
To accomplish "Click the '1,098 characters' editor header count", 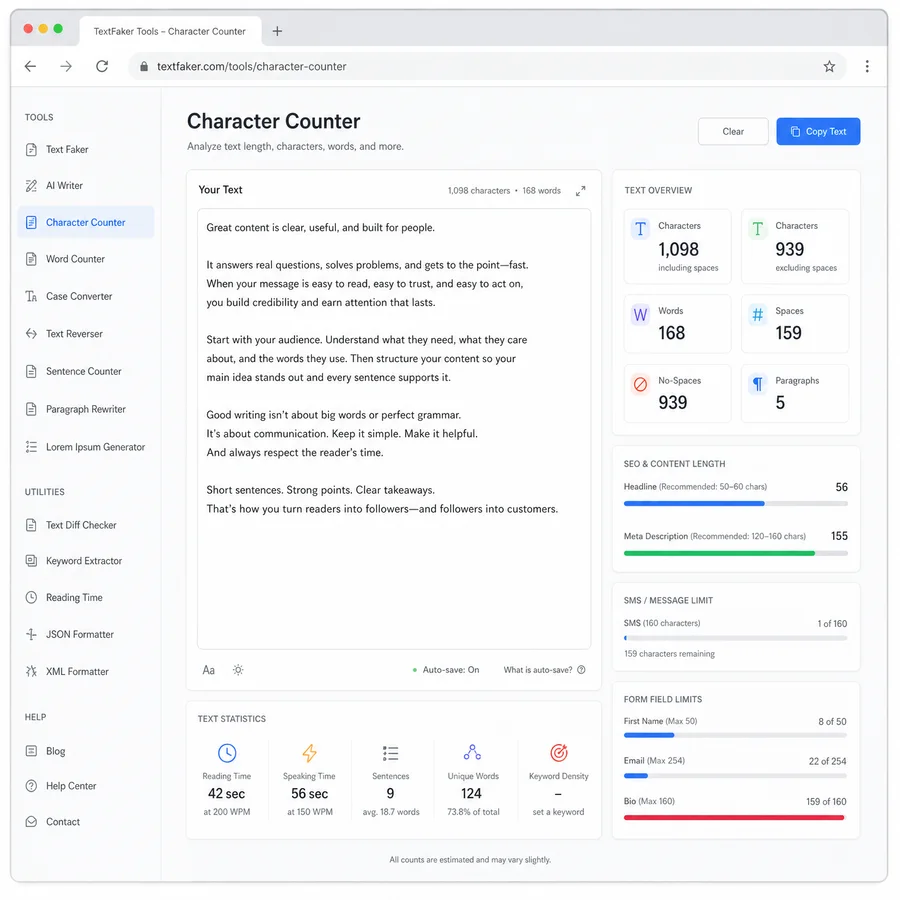I will pyautogui.click(x=479, y=191).
